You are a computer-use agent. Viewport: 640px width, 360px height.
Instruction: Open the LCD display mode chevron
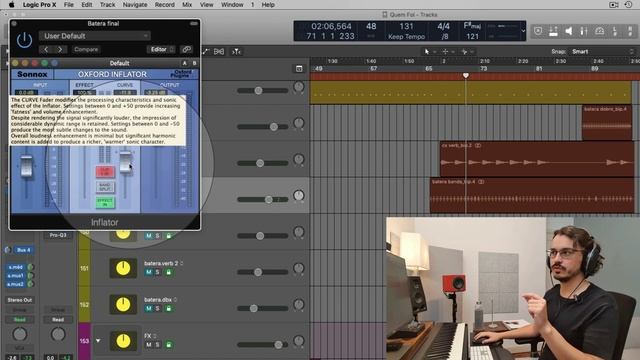[x=523, y=31]
